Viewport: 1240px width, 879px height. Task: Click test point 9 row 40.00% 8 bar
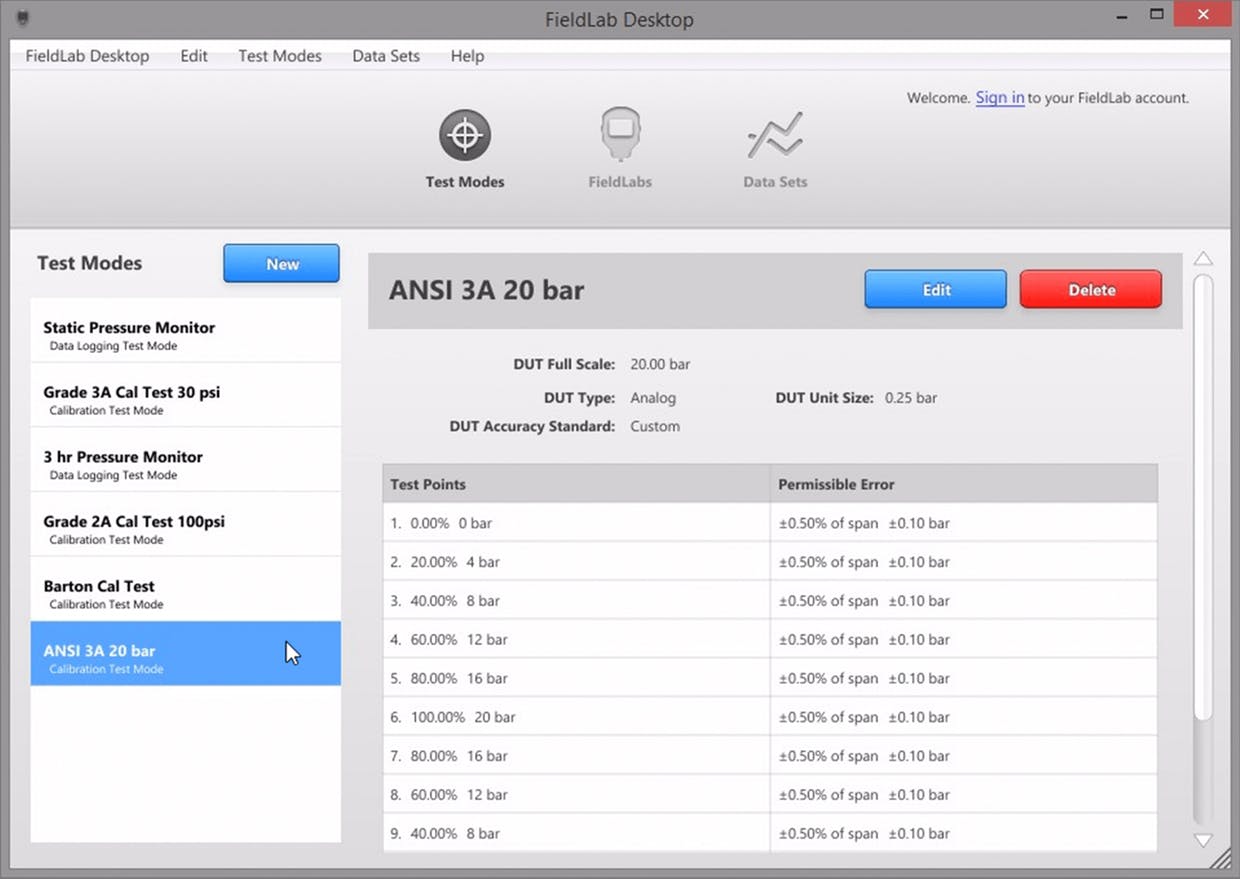click(576, 833)
